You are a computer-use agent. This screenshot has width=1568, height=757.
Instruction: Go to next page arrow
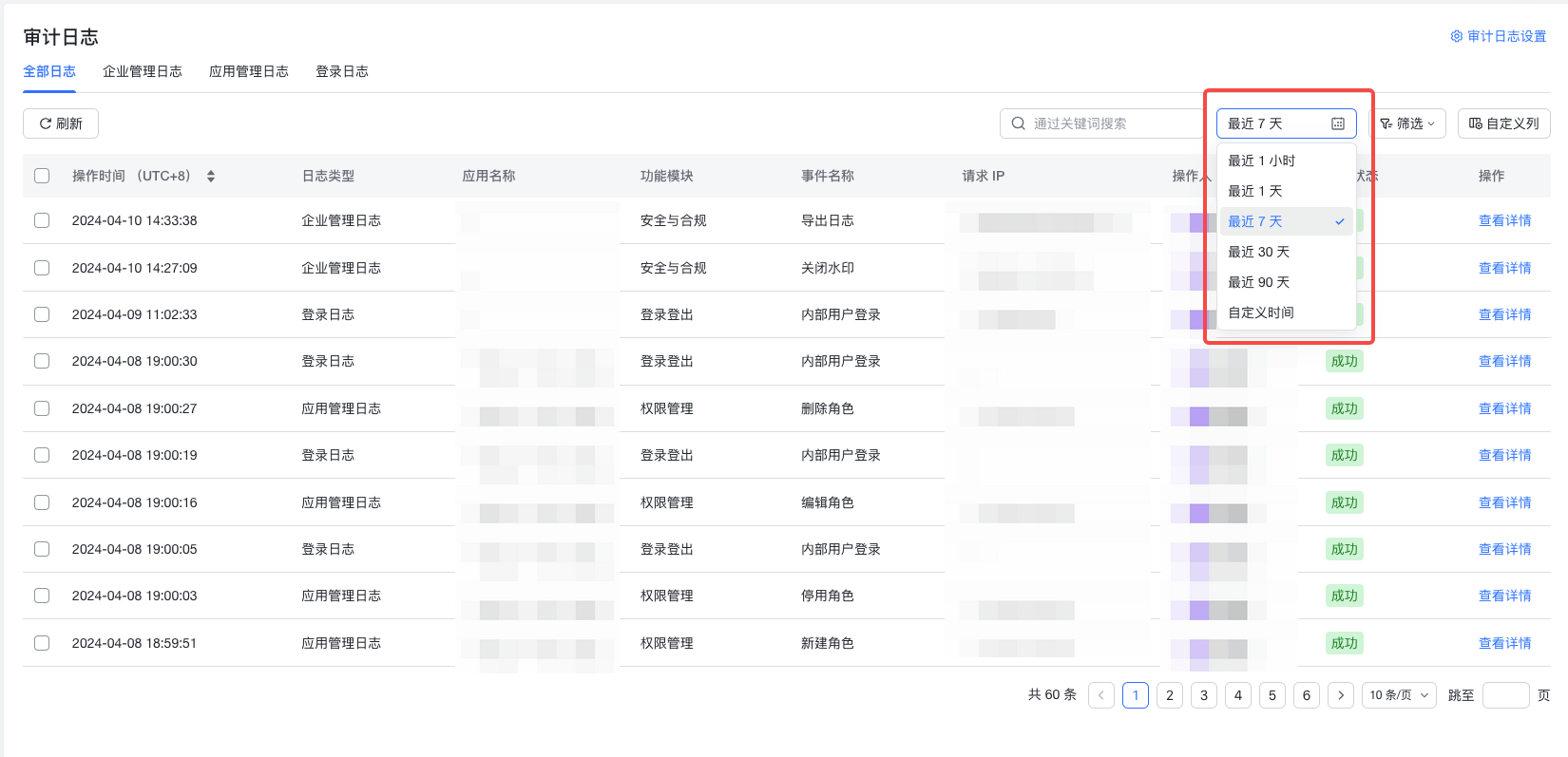point(1341,695)
